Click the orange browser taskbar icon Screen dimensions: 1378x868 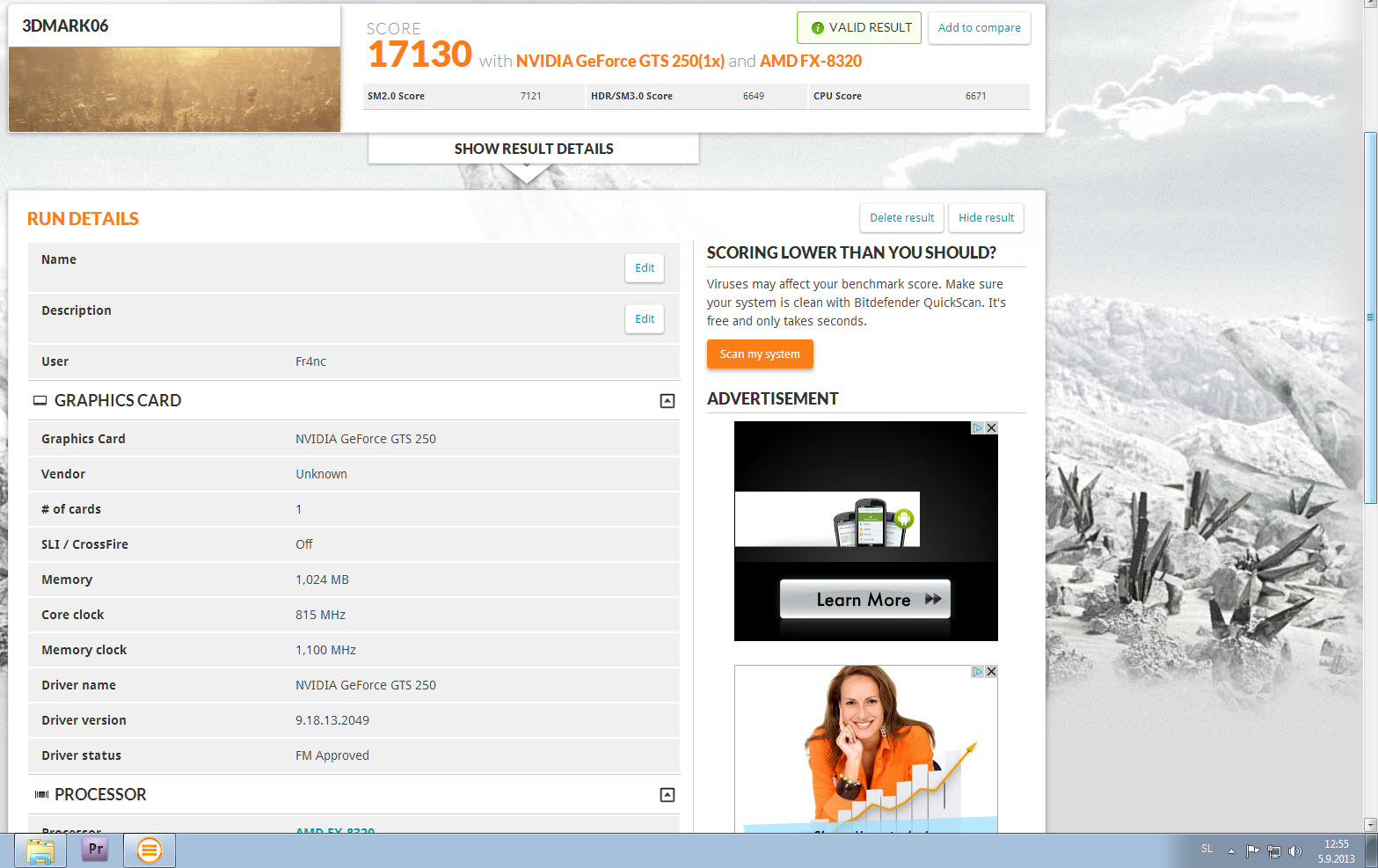click(x=149, y=850)
